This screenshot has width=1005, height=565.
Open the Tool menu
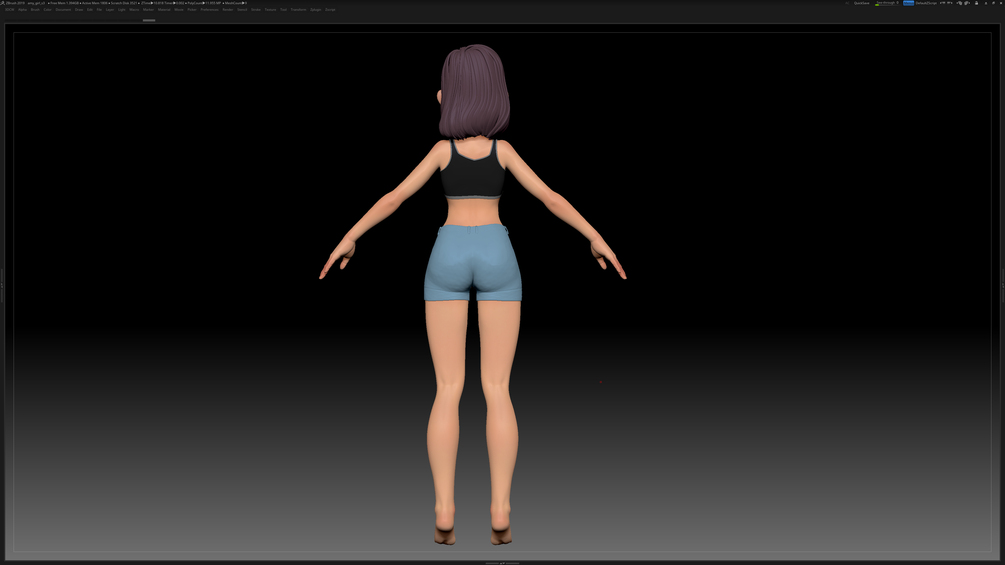tap(283, 10)
